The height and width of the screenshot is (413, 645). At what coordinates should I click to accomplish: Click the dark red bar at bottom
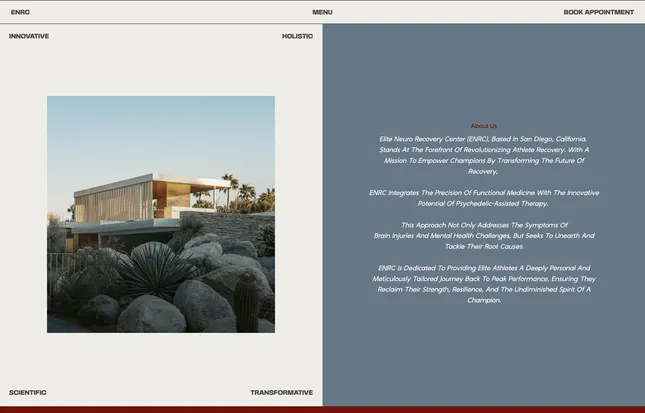[x=322, y=409]
